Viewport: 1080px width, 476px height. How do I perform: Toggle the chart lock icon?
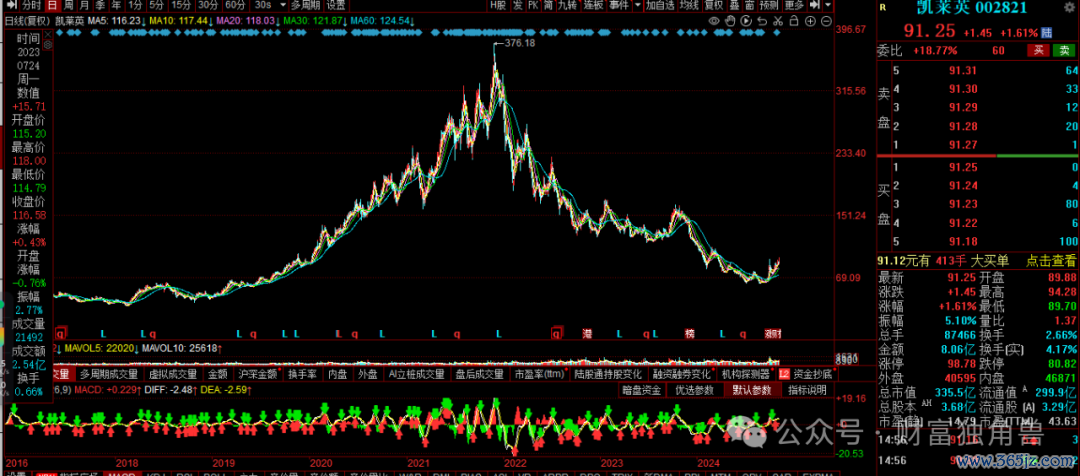pos(794,21)
